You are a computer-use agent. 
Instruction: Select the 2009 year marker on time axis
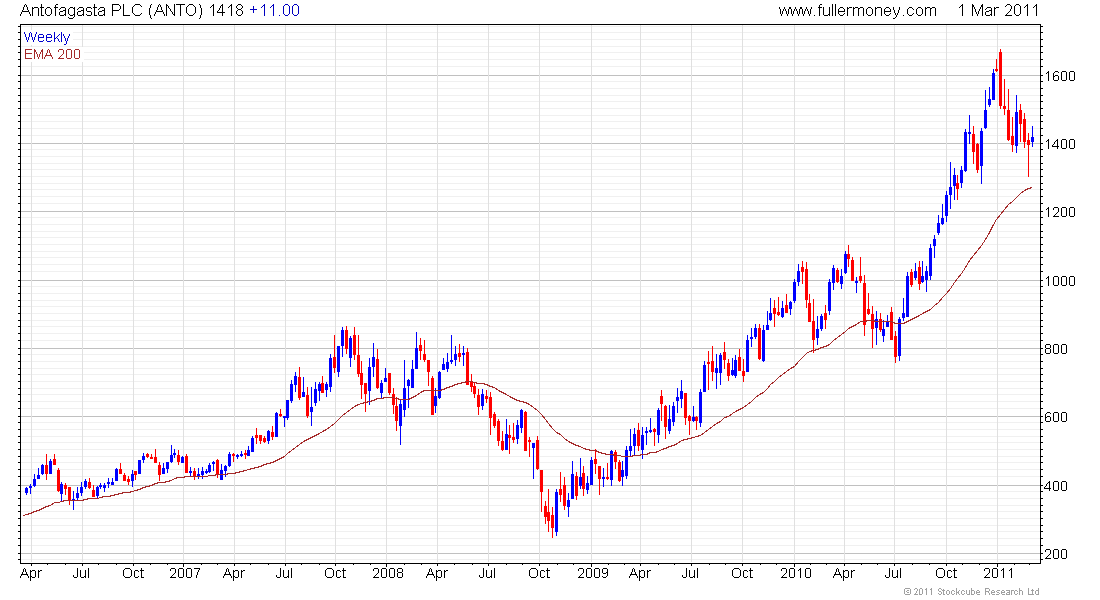click(591, 573)
